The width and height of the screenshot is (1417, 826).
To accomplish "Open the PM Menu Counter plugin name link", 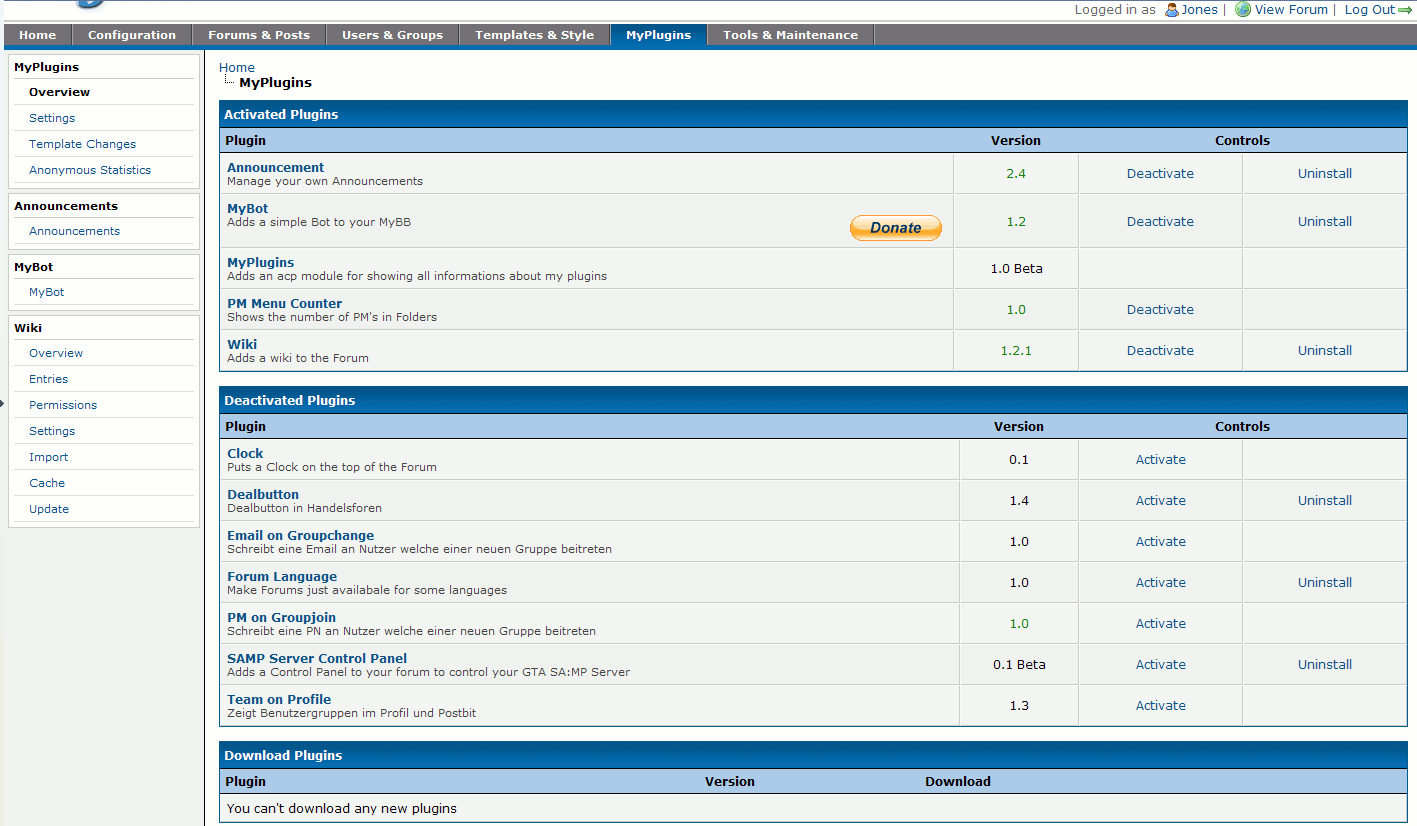I will point(284,304).
